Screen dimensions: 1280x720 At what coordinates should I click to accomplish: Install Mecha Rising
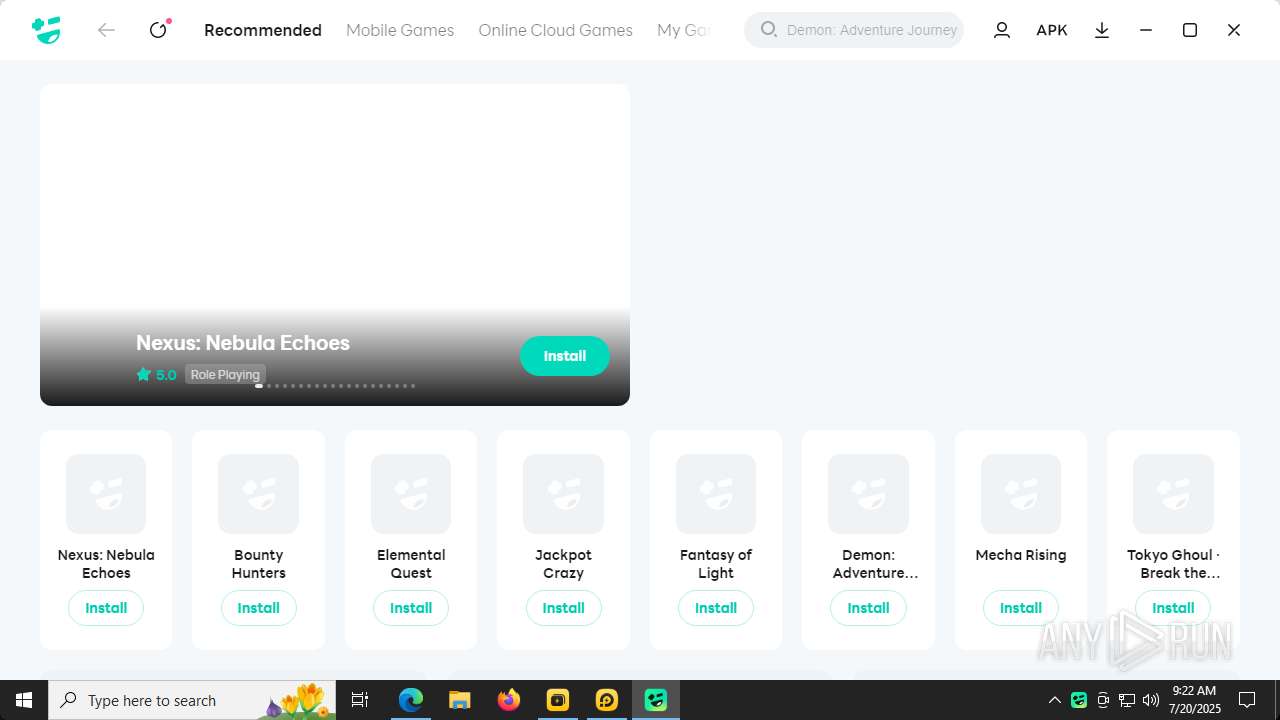(1021, 608)
